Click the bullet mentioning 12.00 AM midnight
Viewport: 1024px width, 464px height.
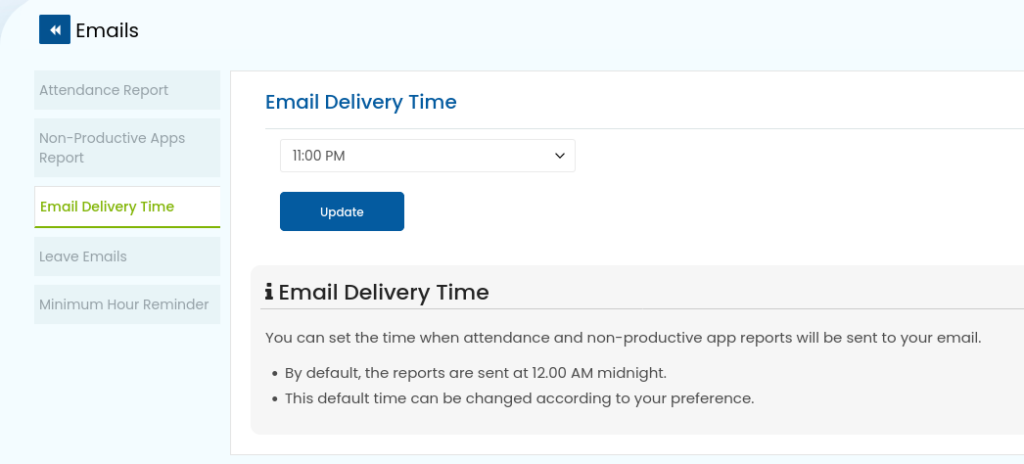(x=475, y=374)
